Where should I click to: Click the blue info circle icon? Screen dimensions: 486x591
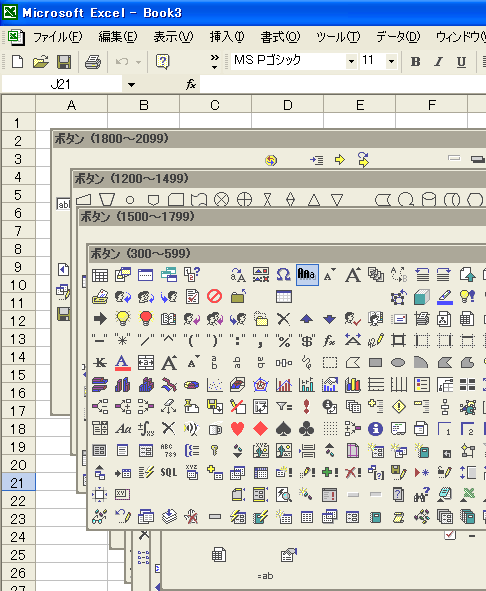pyautogui.click(x=375, y=429)
